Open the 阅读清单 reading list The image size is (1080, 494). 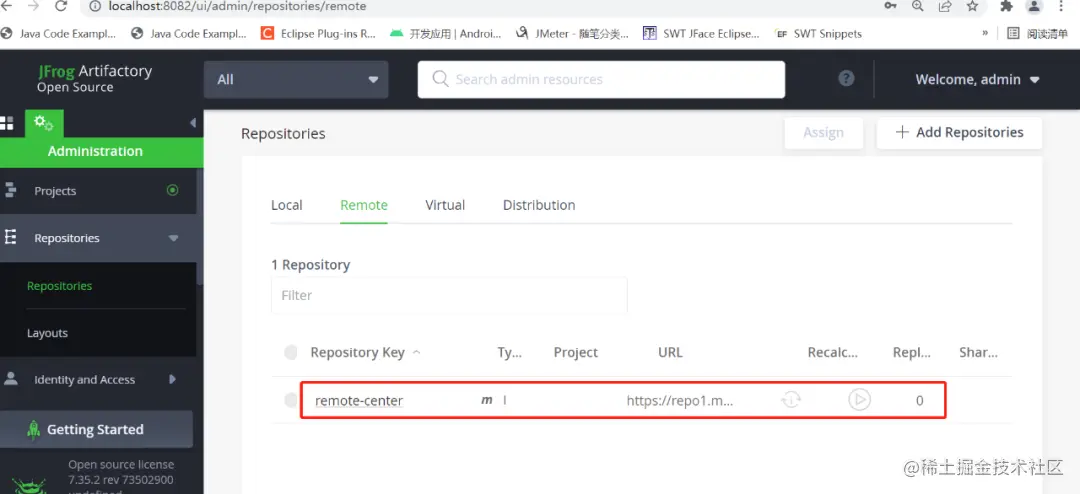point(1039,33)
